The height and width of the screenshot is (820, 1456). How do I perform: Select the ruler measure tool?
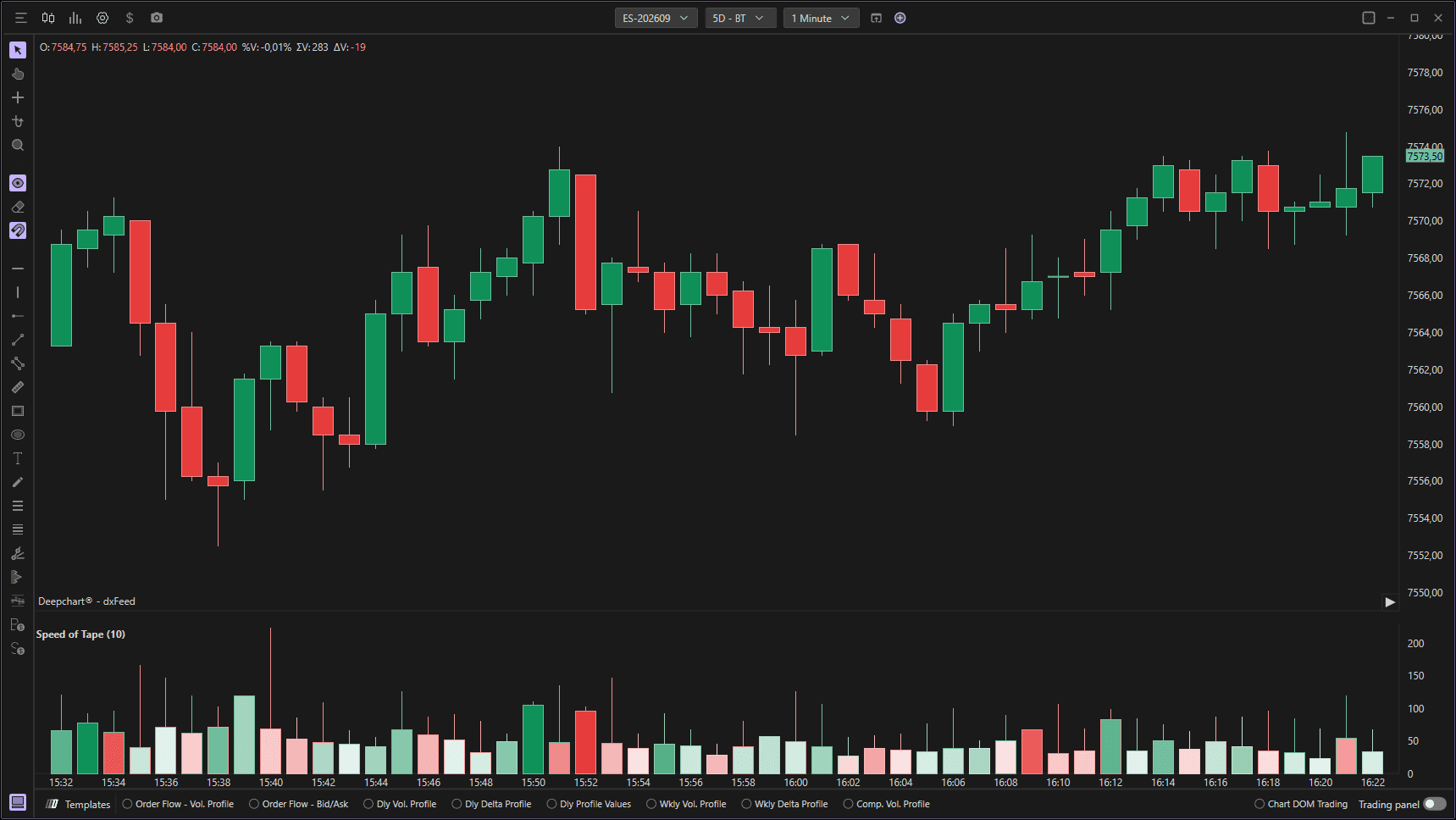point(18,387)
